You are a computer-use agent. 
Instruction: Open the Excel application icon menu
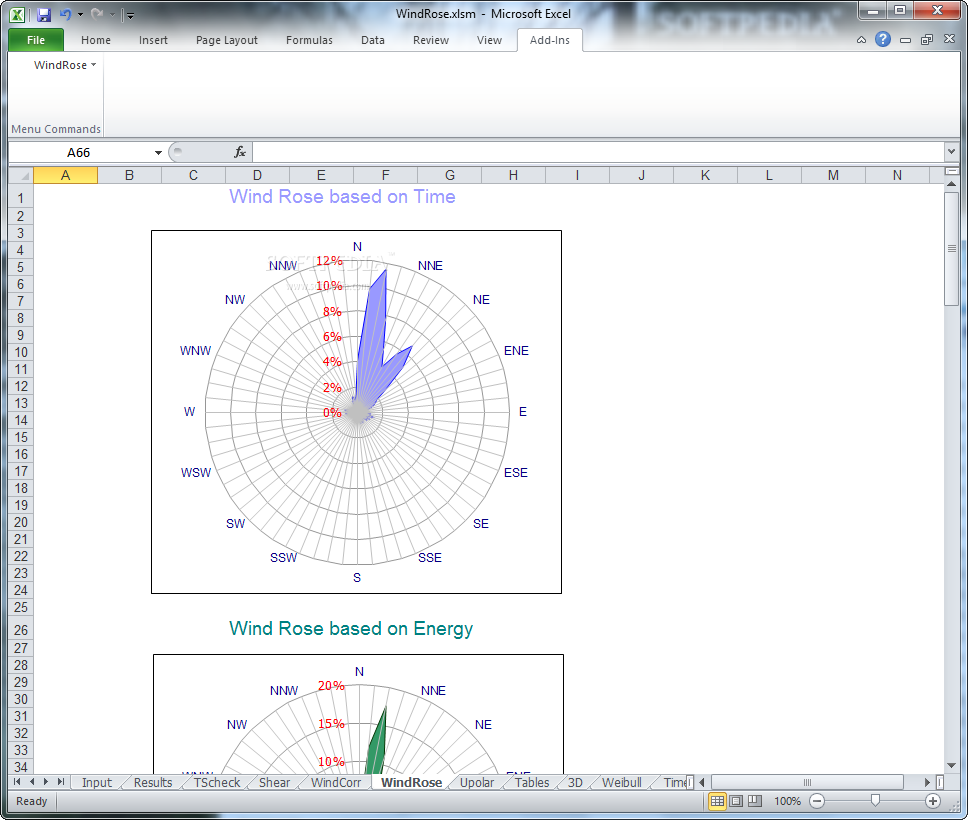click(17, 14)
